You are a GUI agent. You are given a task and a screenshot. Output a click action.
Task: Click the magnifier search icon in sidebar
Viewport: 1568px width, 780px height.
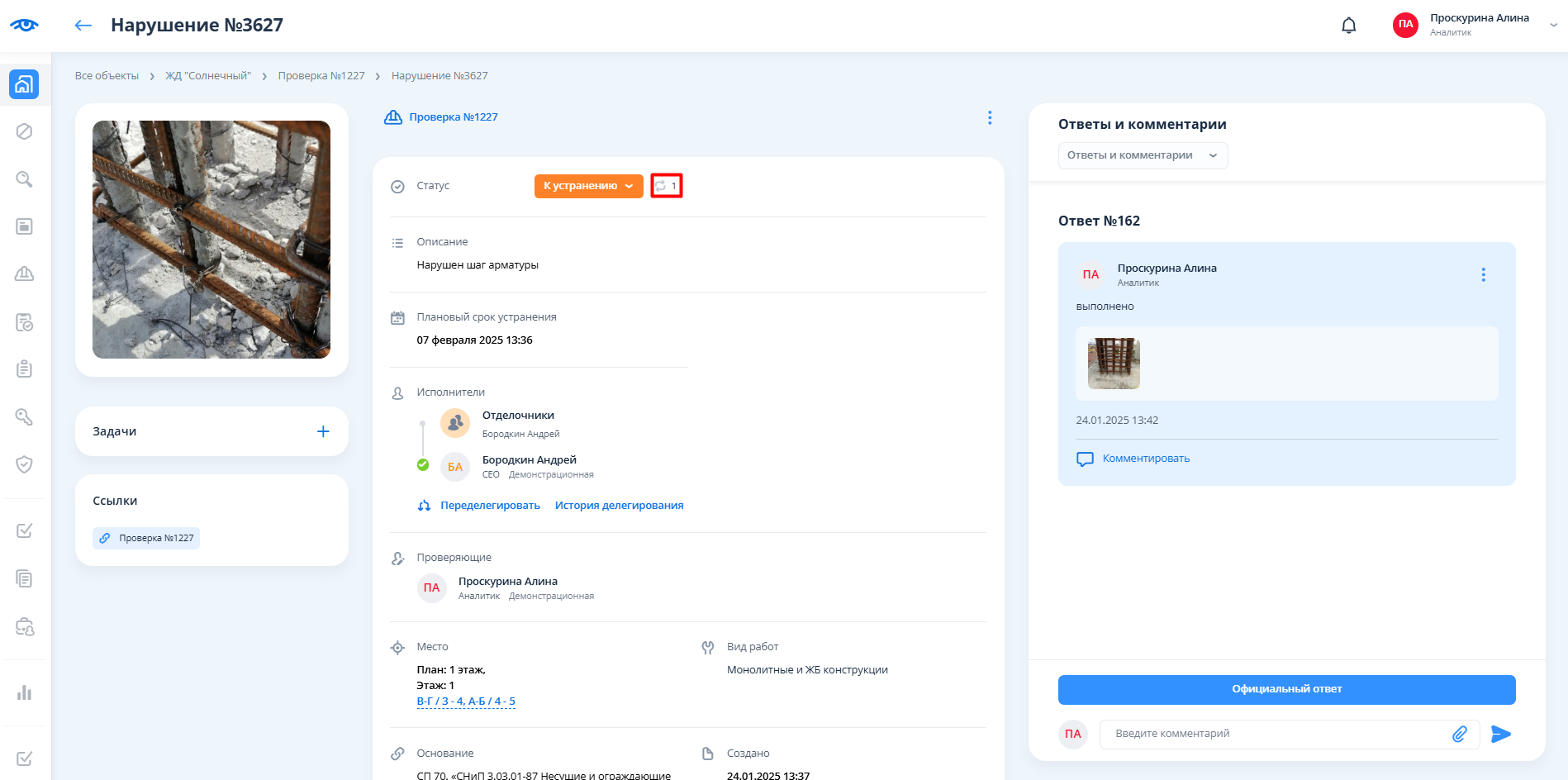(24, 179)
